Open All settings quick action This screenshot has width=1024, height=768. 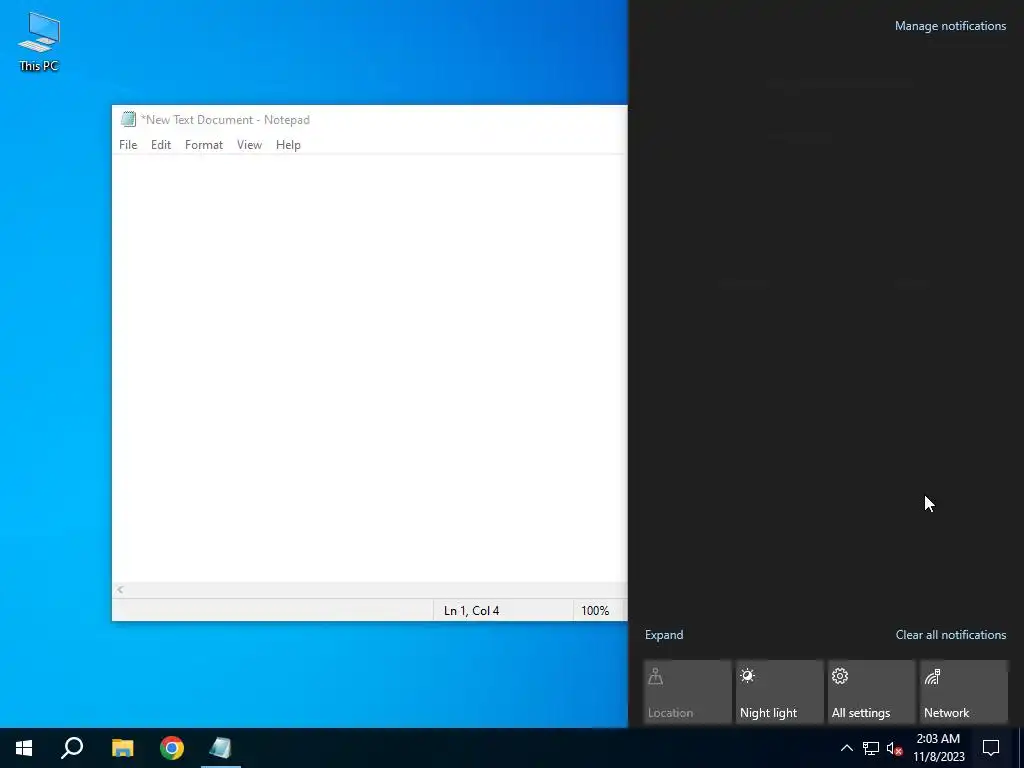click(871, 692)
